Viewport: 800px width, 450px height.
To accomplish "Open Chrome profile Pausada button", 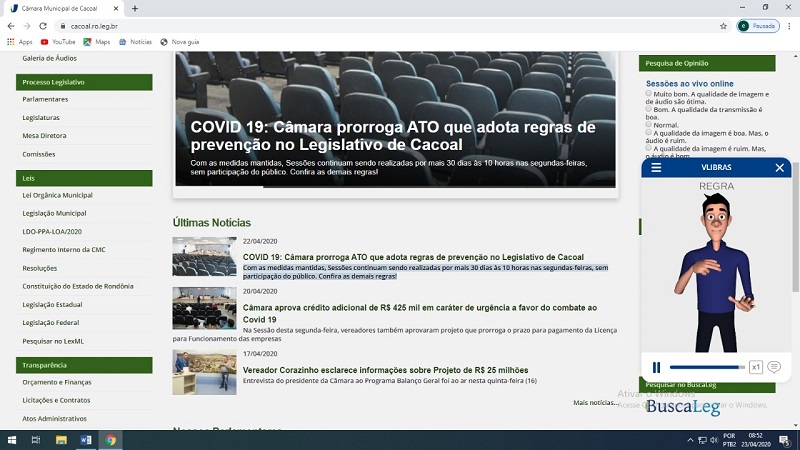I will coord(758,26).
